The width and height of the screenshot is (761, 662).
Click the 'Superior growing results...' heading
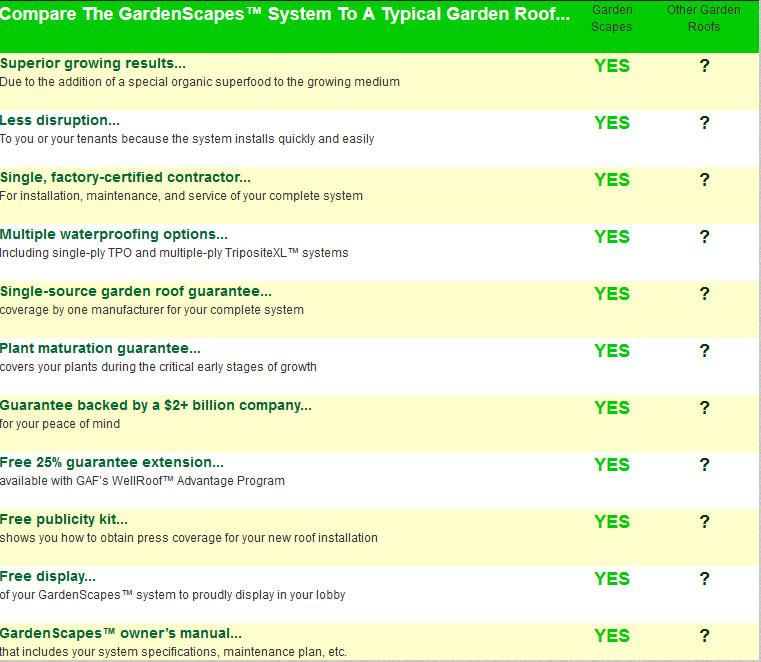click(x=93, y=64)
